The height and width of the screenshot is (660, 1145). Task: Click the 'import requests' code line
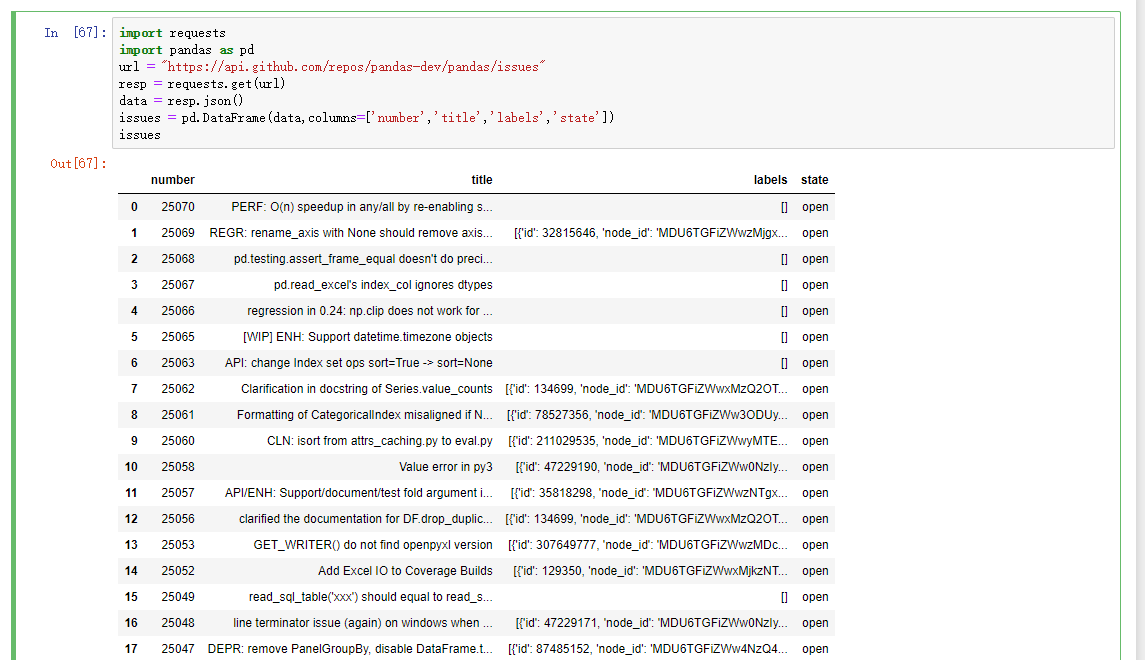pos(172,33)
